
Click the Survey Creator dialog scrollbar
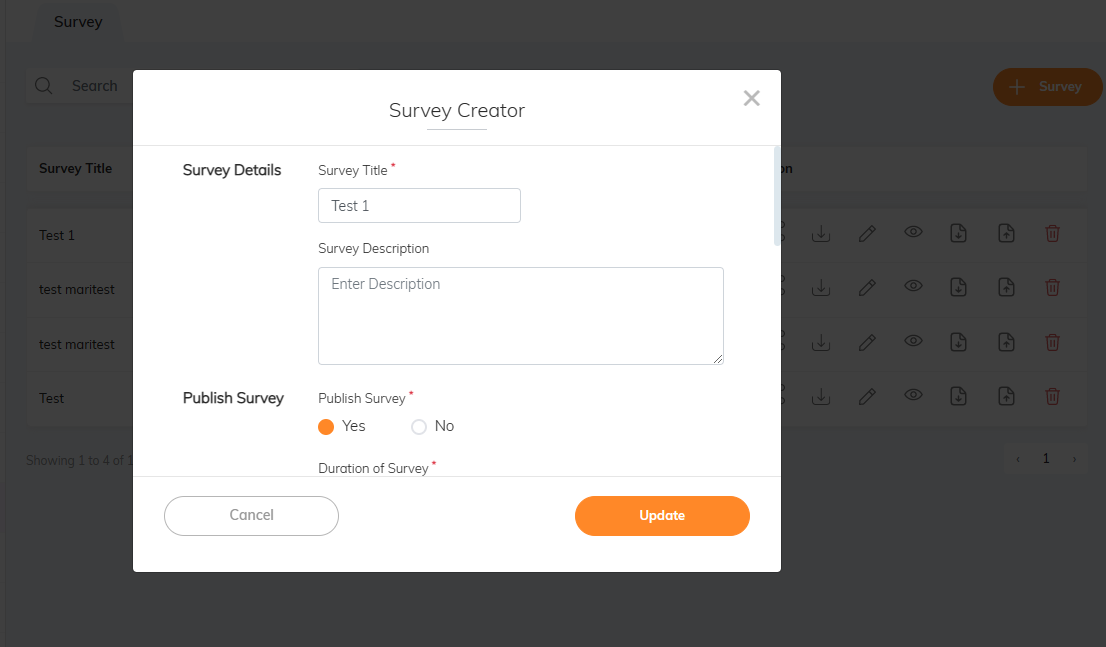coord(778,195)
